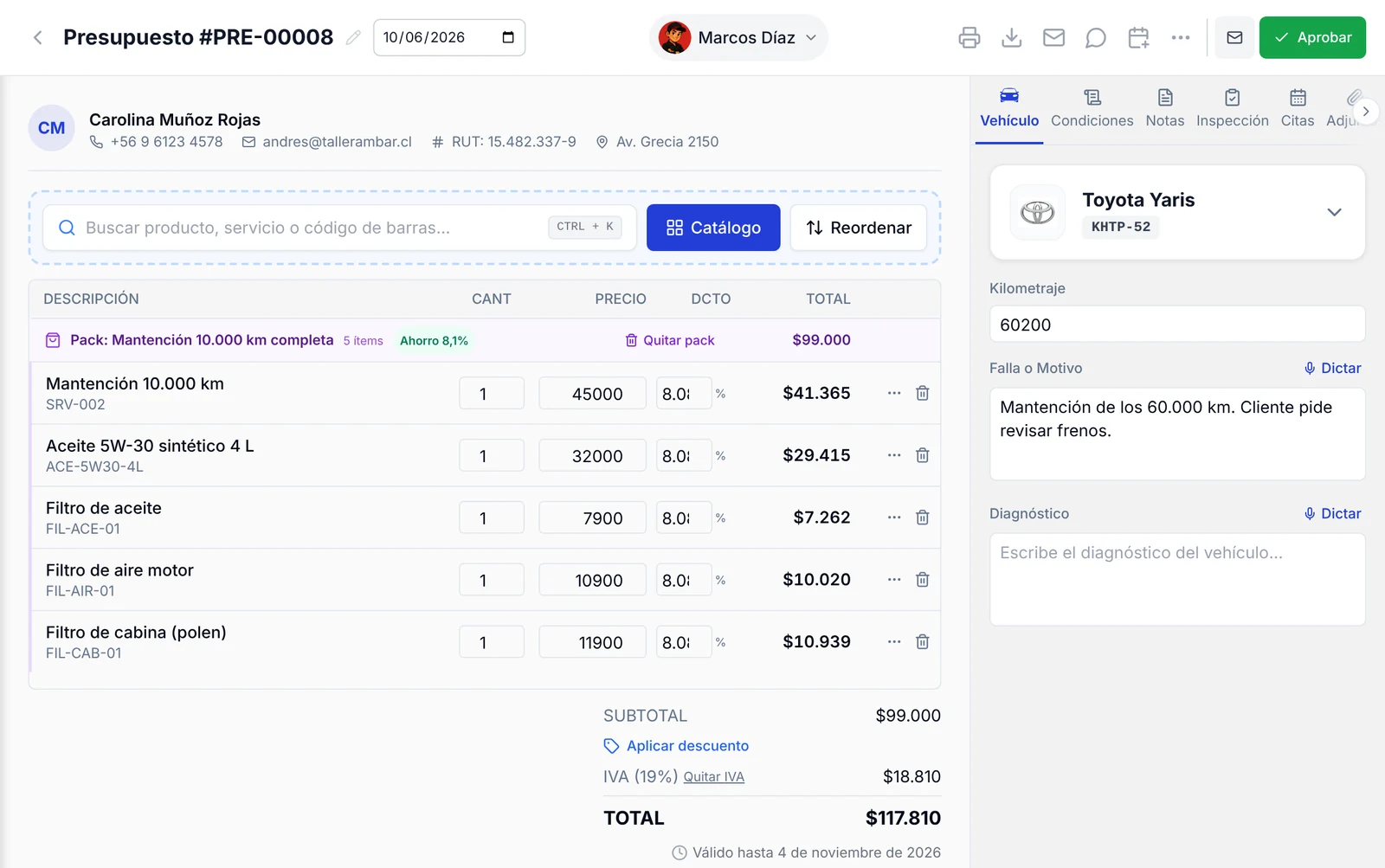
Task: Open the Marcos Díaz user dropdown
Action: (x=738, y=37)
